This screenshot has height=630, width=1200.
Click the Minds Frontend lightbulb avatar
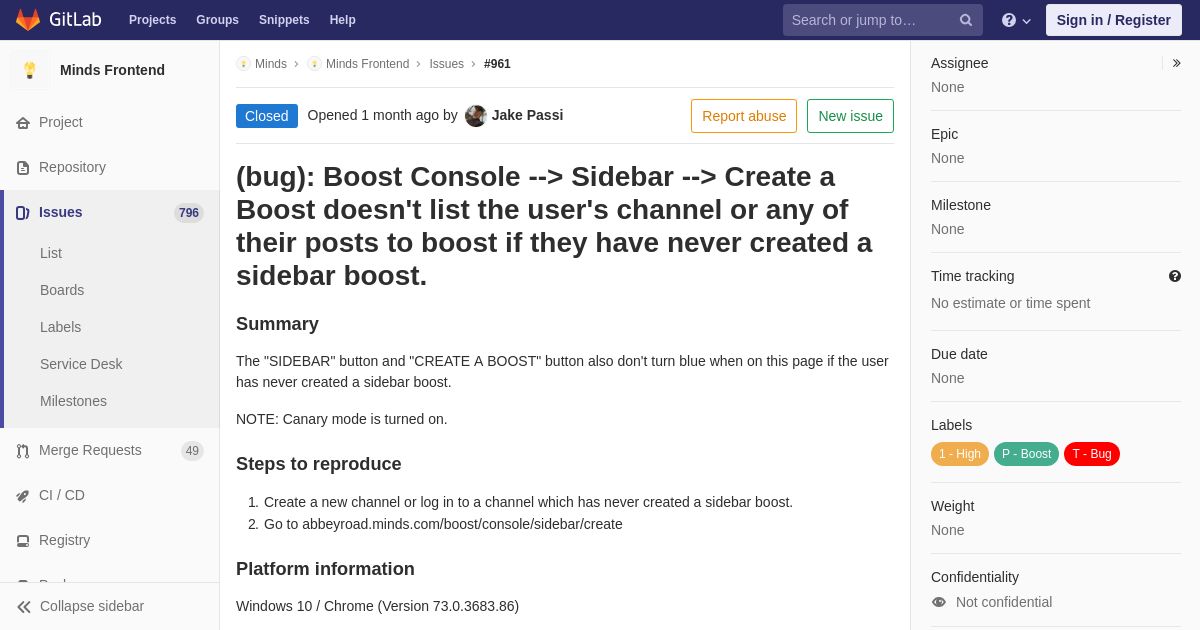click(30, 70)
